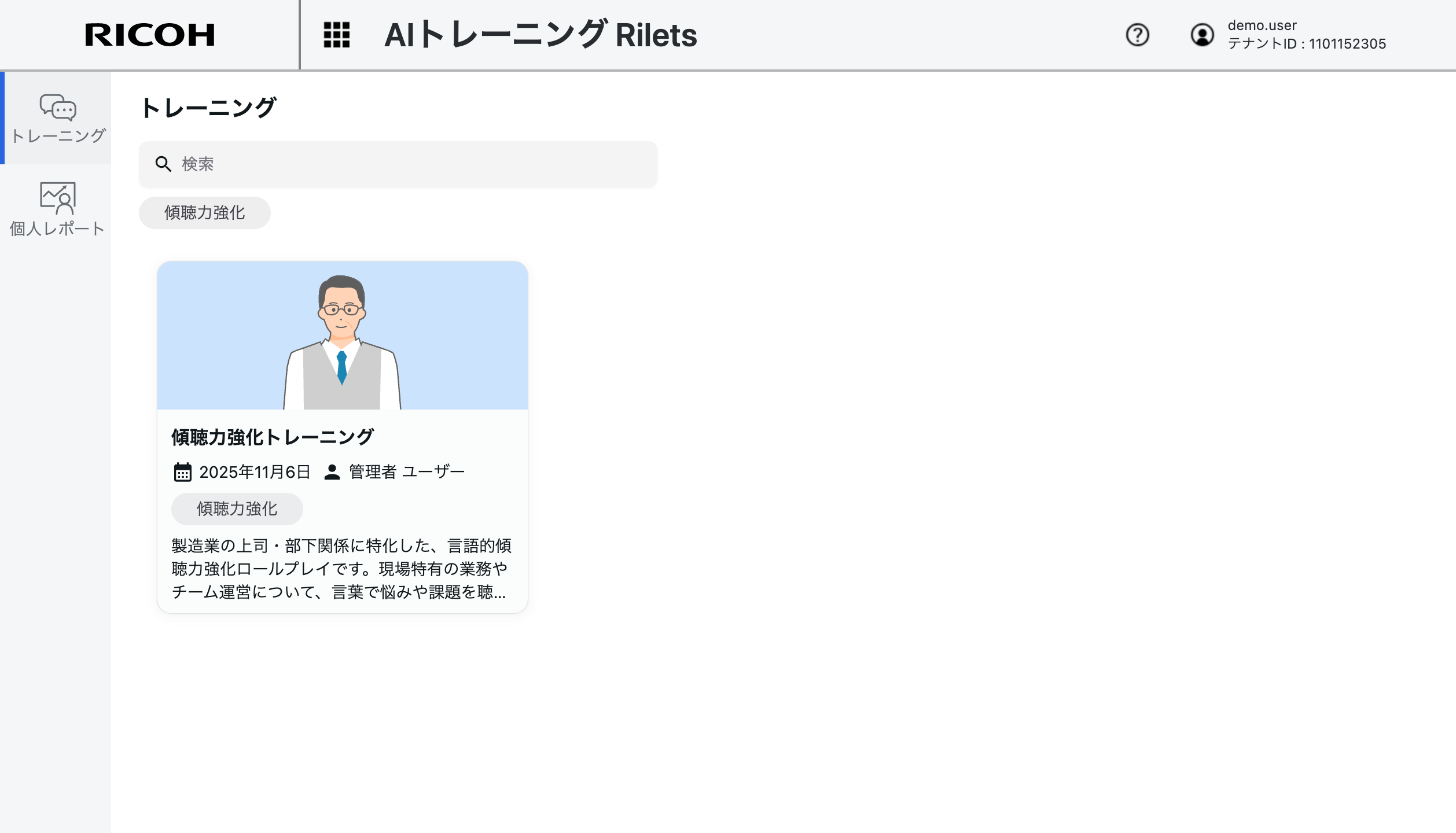
Task: Click the 傾聴力強化トレーニング card title
Action: (273, 437)
